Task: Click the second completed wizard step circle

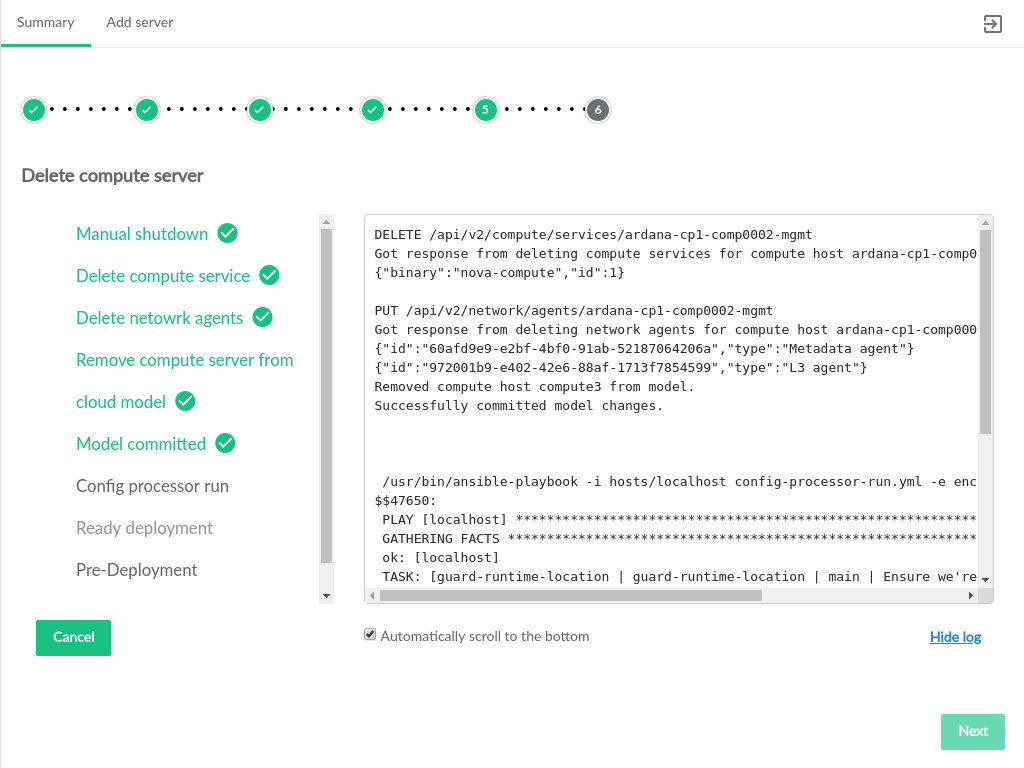Action: click(147, 110)
